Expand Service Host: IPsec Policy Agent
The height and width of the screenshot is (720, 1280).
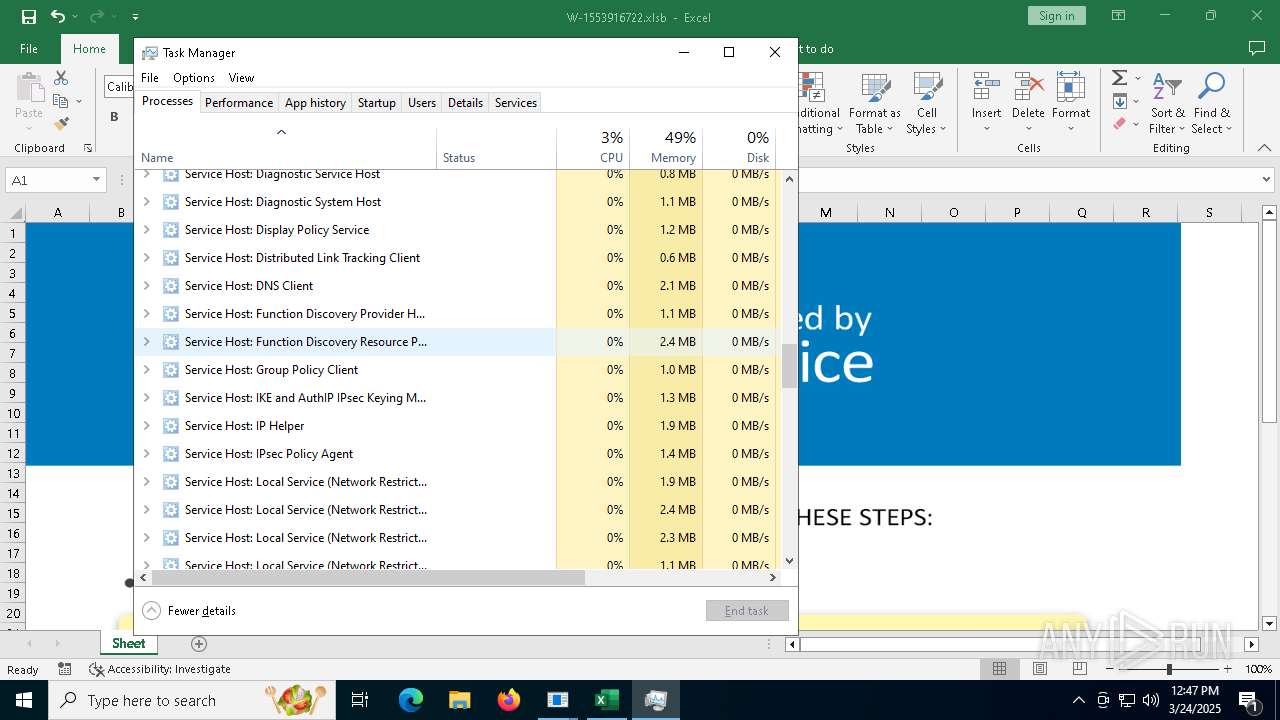click(x=146, y=454)
